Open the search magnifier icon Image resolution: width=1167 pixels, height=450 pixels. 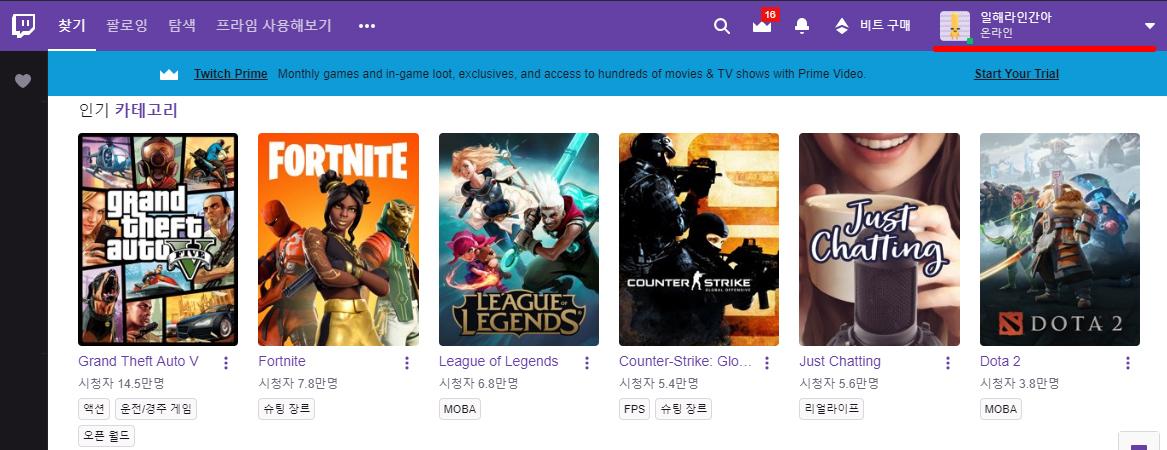[721, 26]
